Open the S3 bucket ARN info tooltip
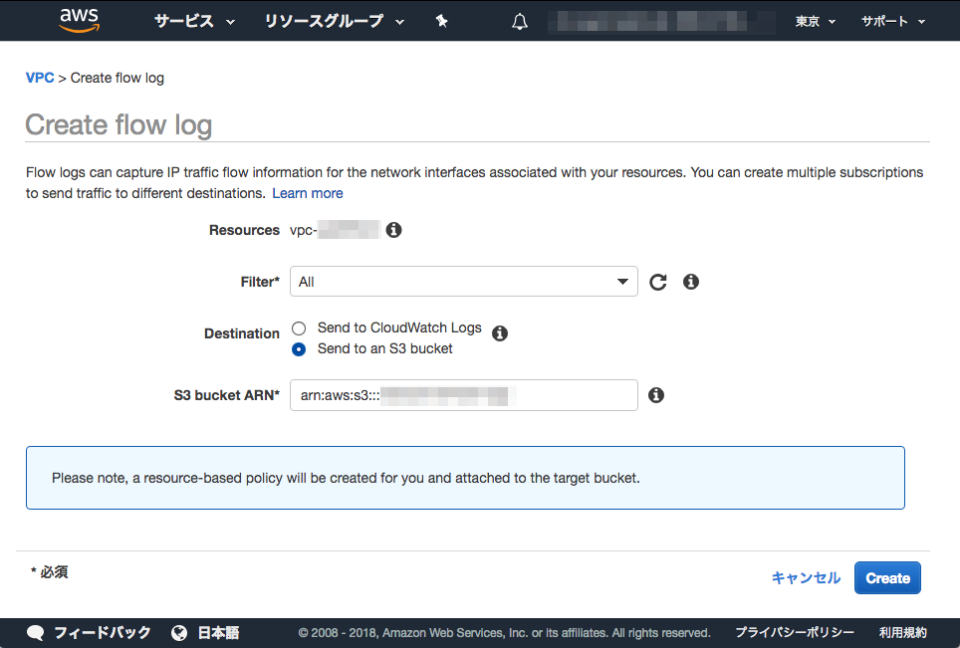 (x=656, y=395)
